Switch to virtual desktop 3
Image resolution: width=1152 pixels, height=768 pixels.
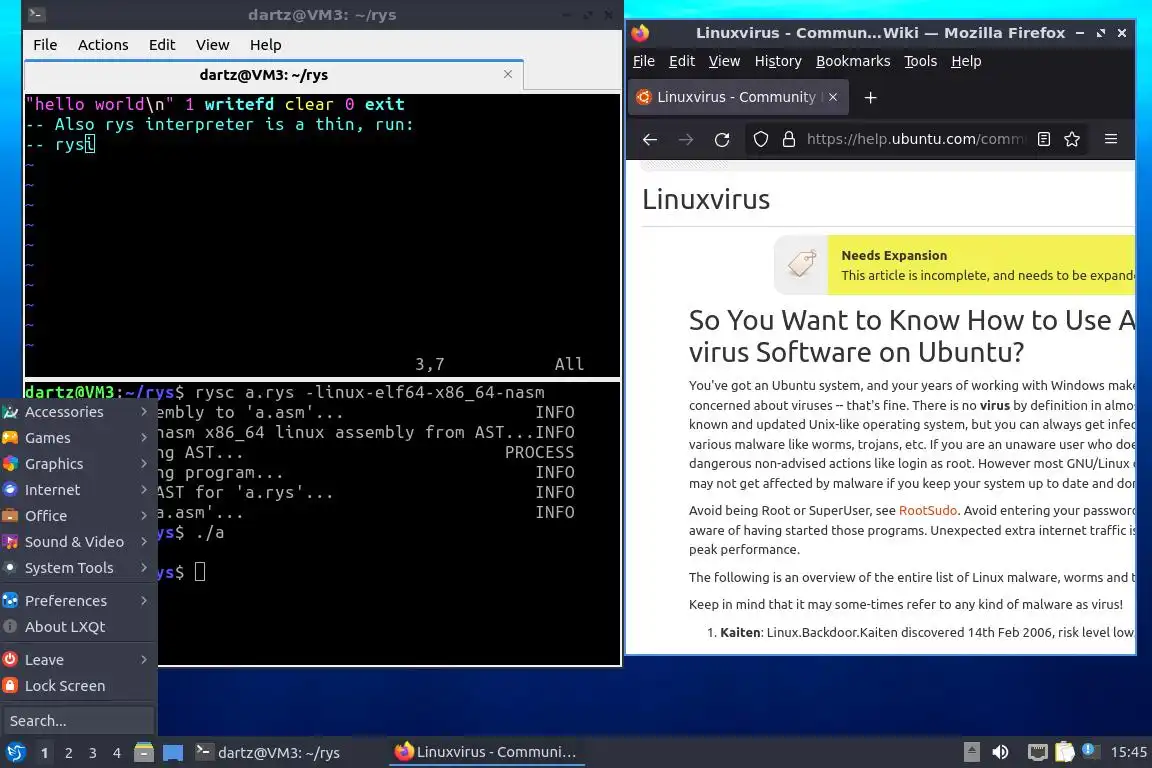tap(93, 753)
